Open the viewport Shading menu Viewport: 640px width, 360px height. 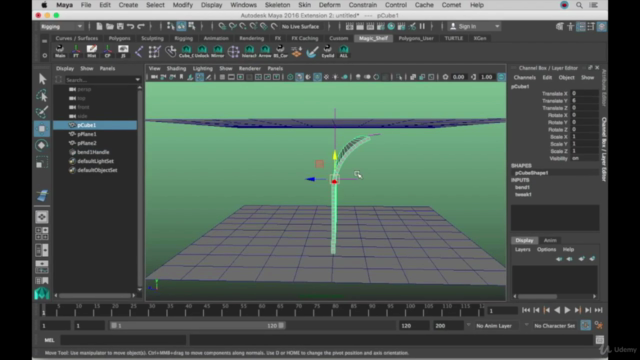point(176,68)
